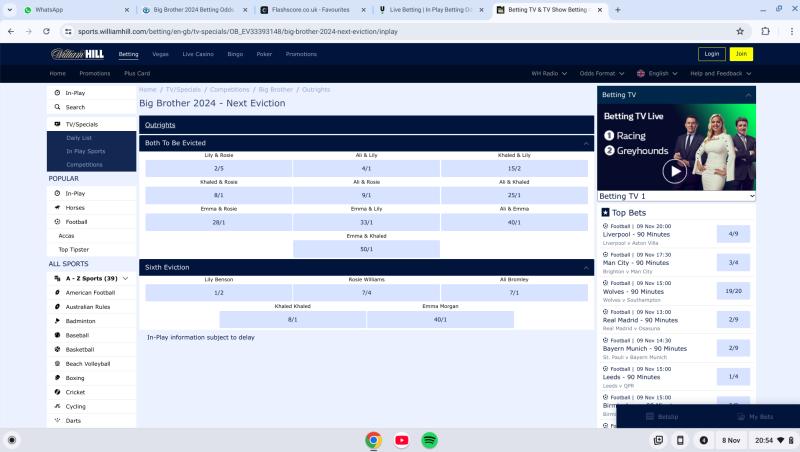Screen dimensions: 800x452
Task: Click the browser address bar
Action: pos(400,31)
